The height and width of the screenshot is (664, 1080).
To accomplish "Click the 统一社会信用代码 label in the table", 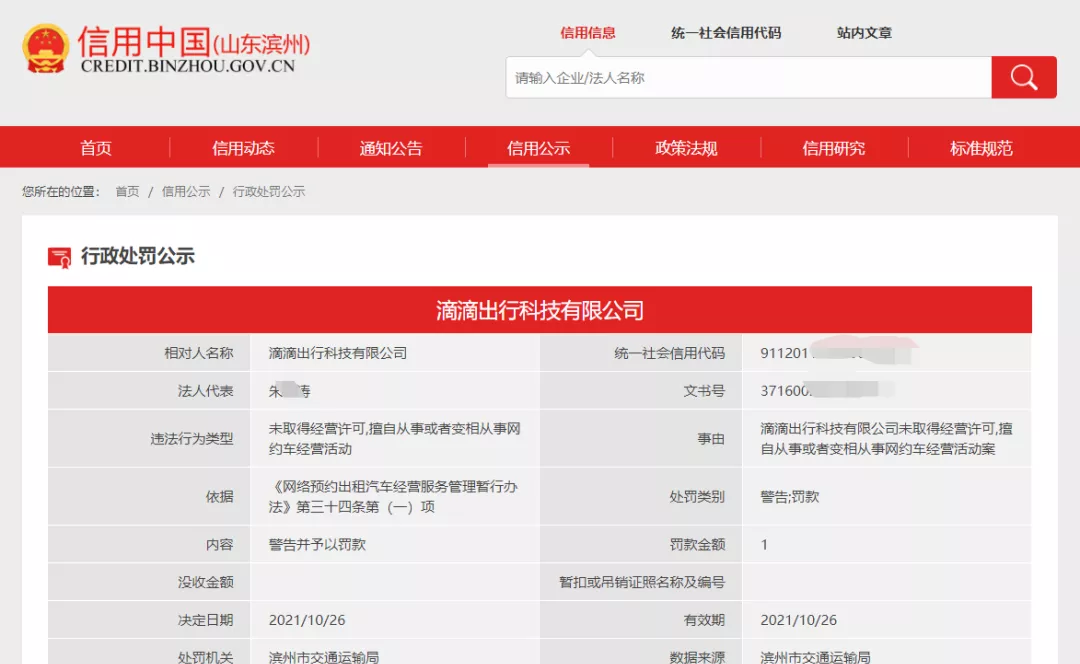I will pyautogui.click(x=669, y=353).
